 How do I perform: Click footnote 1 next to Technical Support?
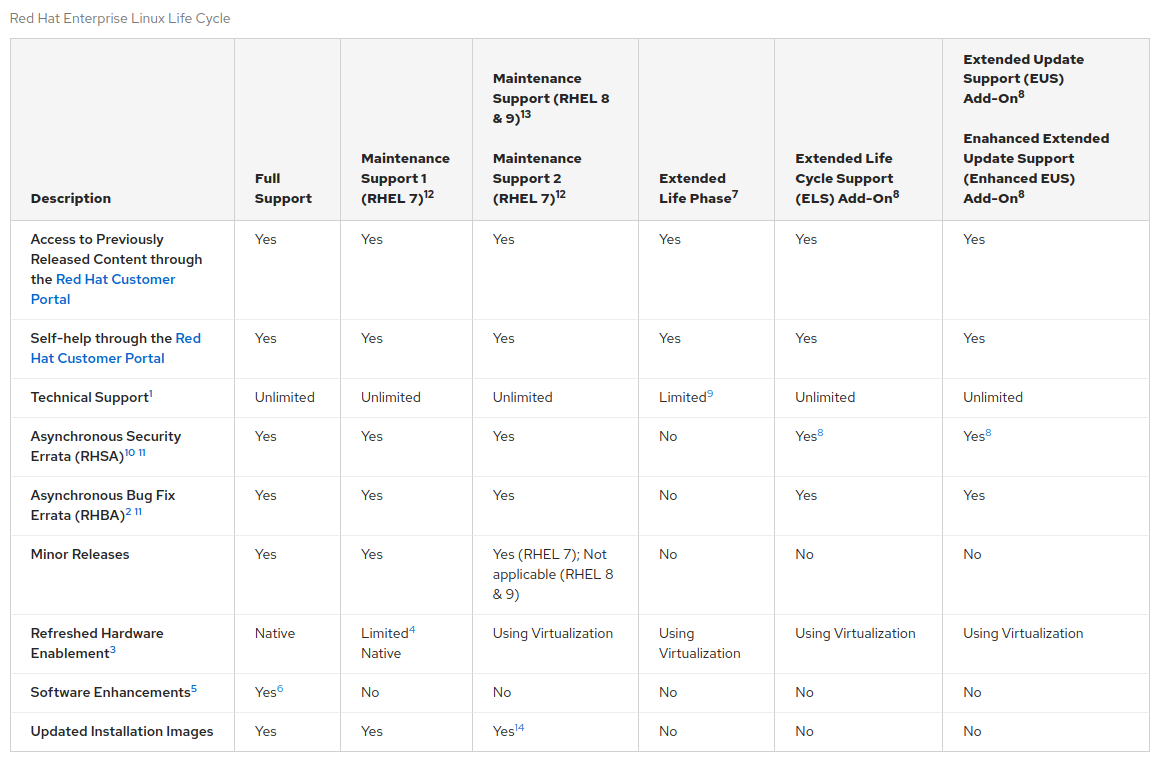151,394
